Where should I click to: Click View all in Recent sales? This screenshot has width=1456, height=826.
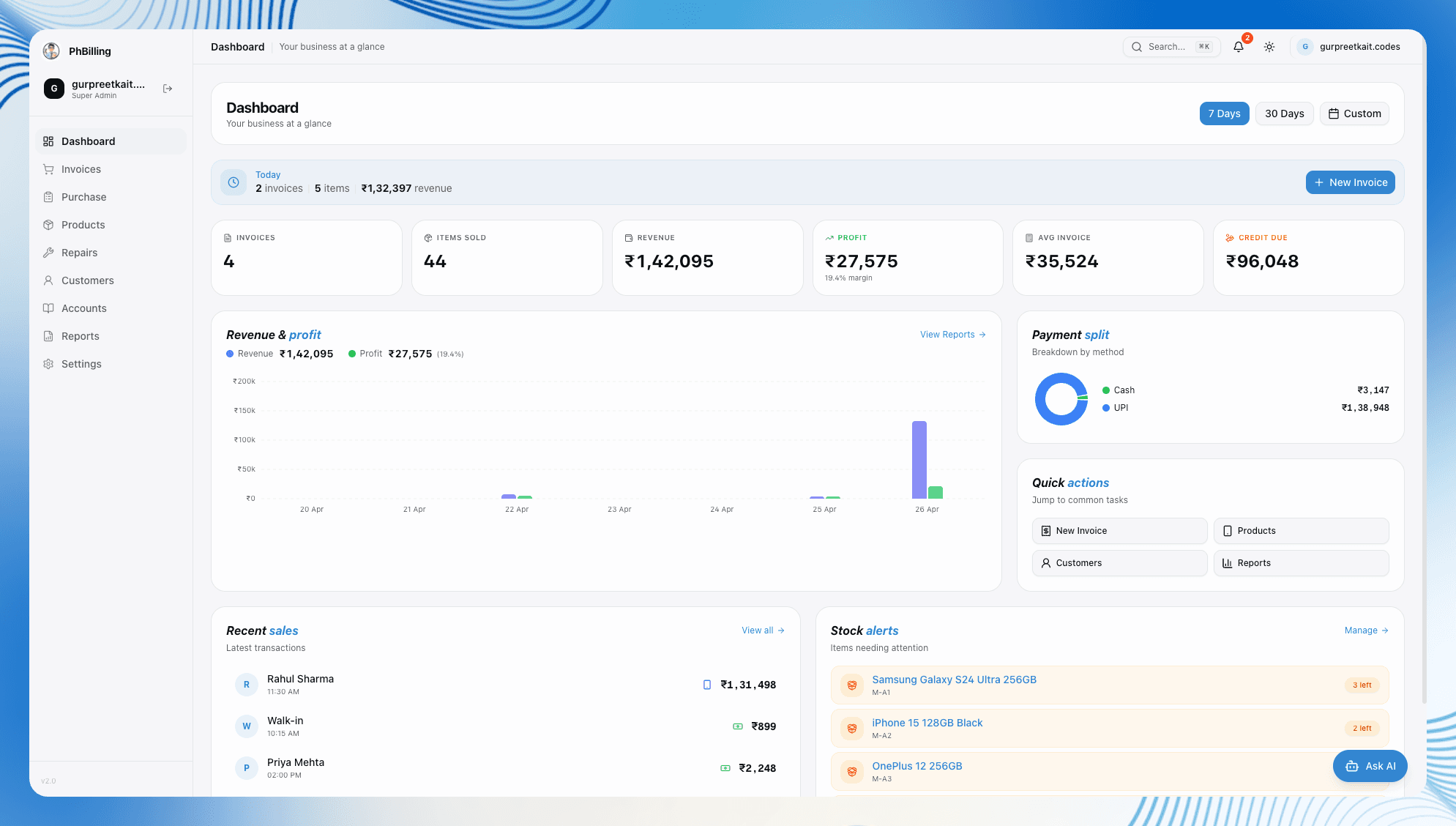[x=763, y=630]
